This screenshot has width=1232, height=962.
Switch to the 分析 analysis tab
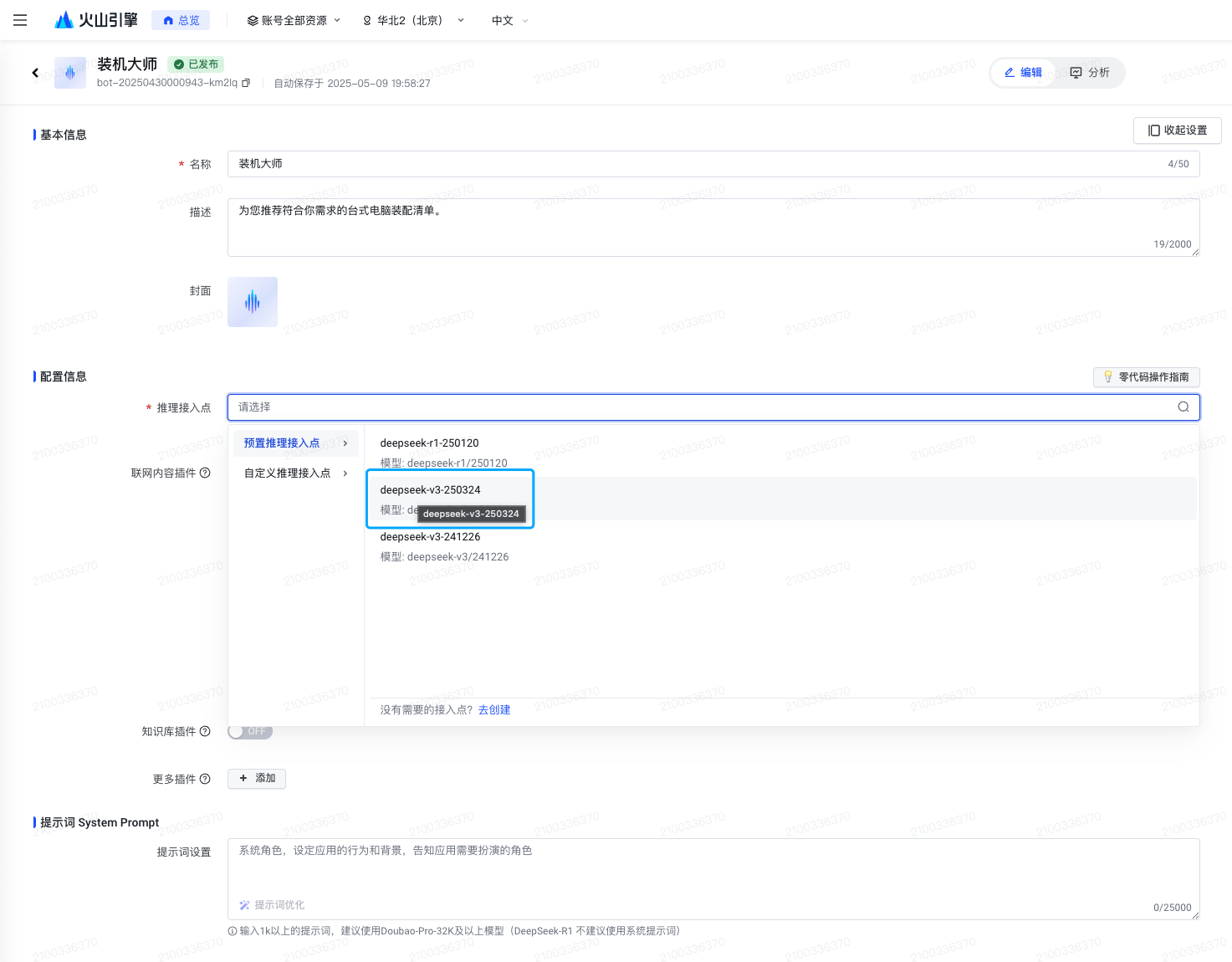[x=1090, y=73]
